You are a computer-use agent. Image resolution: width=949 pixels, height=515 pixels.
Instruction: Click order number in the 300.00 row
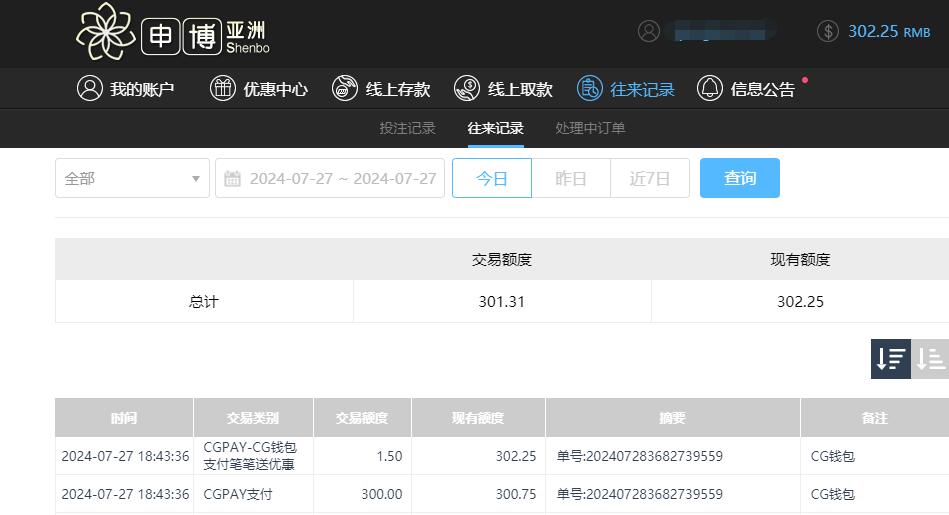click(640, 494)
